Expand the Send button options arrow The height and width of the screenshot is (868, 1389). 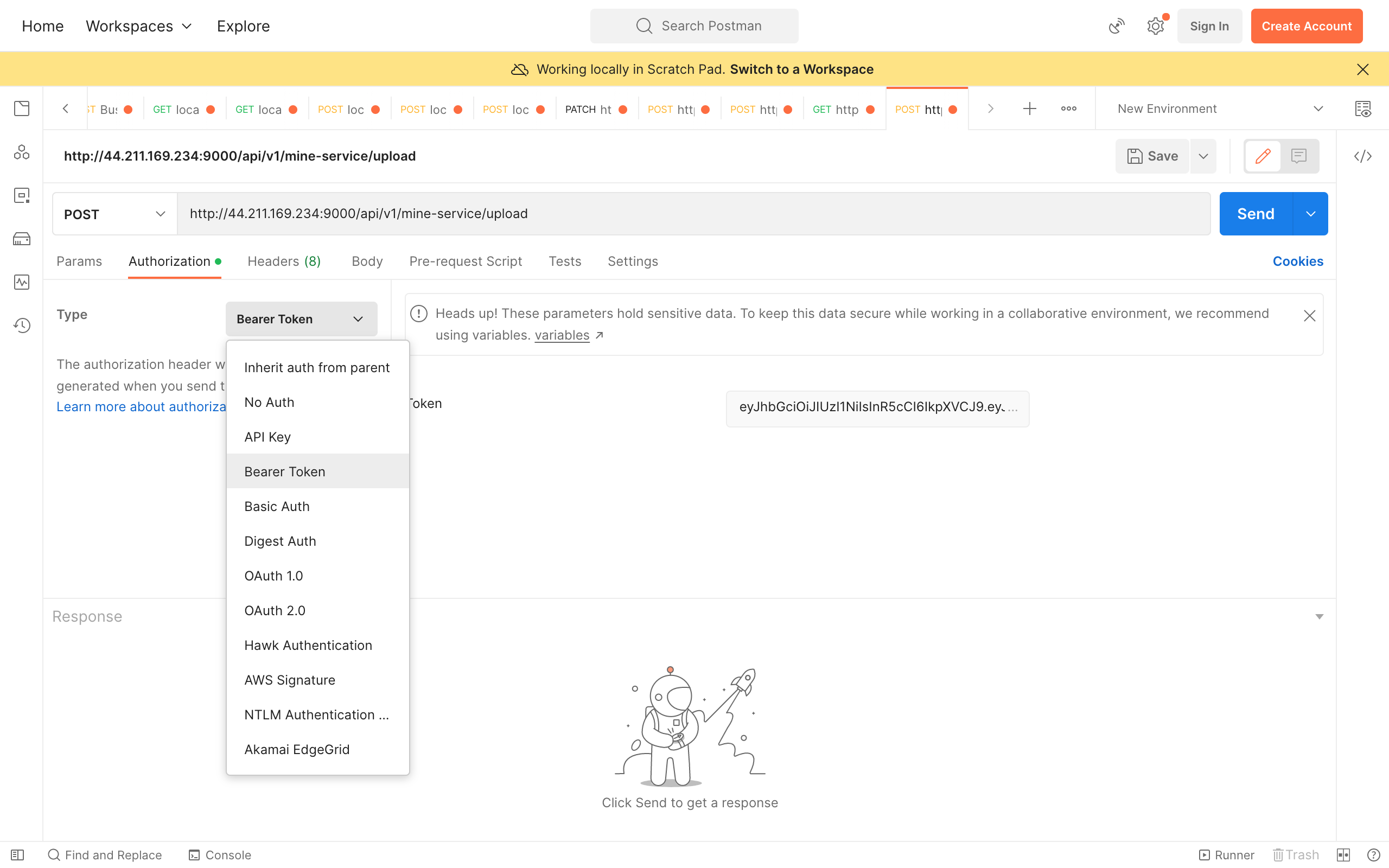1310,214
